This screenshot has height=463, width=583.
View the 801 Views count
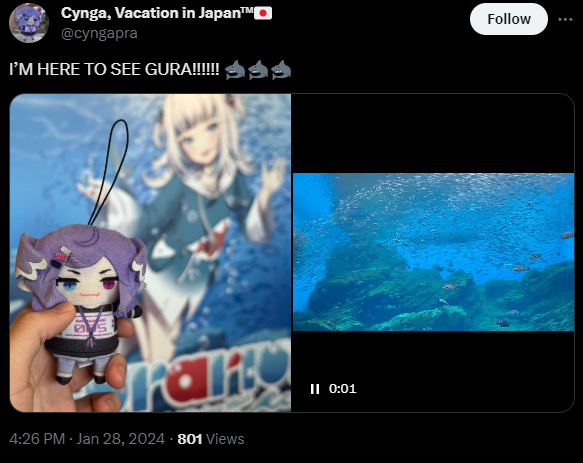pyautogui.click(x=211, y=439)
